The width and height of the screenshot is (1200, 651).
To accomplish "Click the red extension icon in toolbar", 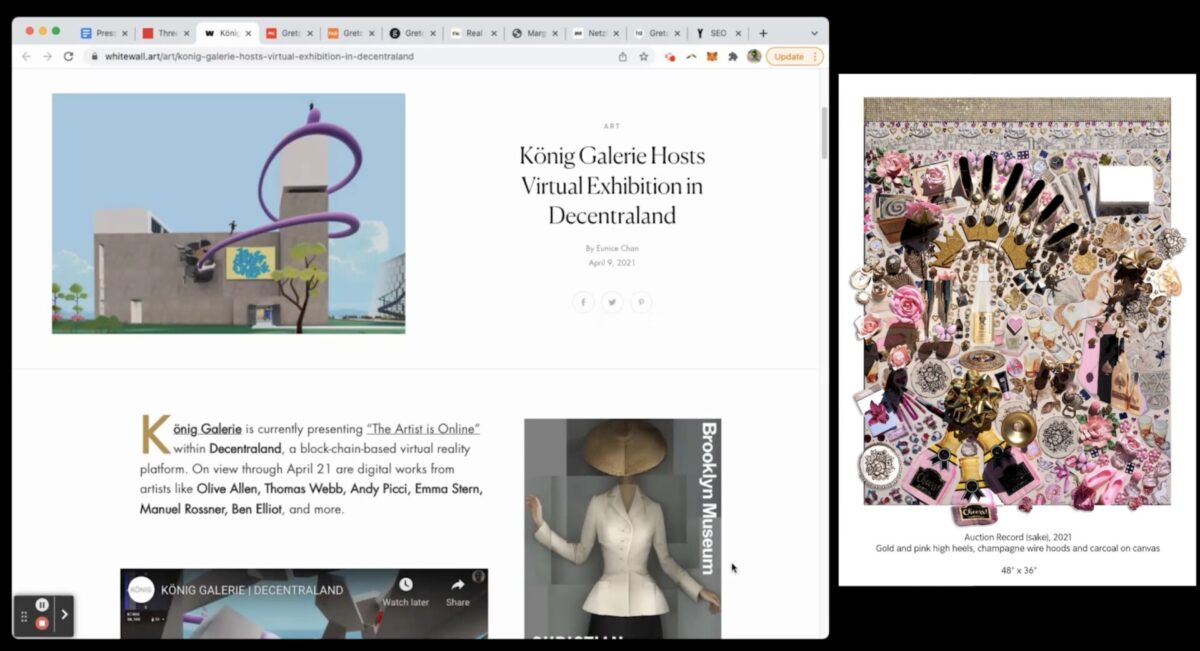I will point(670,57).
